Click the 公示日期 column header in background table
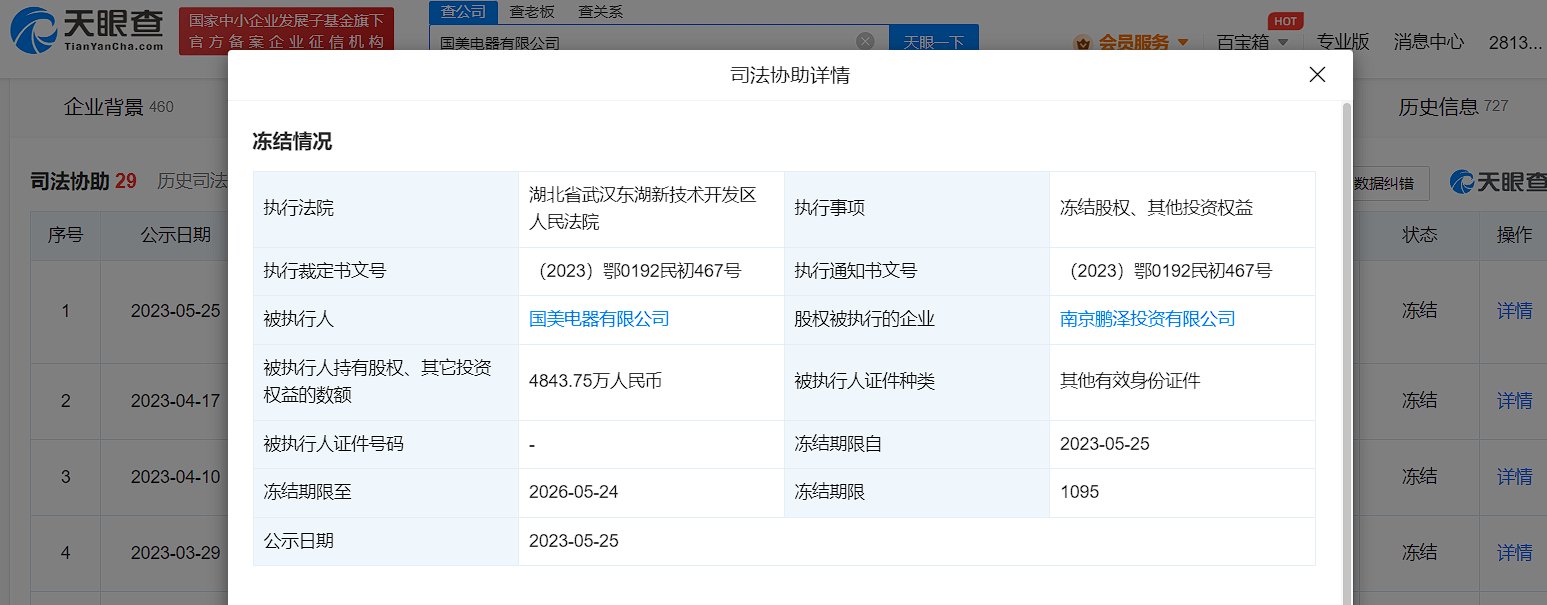The height and width of the screenshot is (605, 1547). click(176, 235)
